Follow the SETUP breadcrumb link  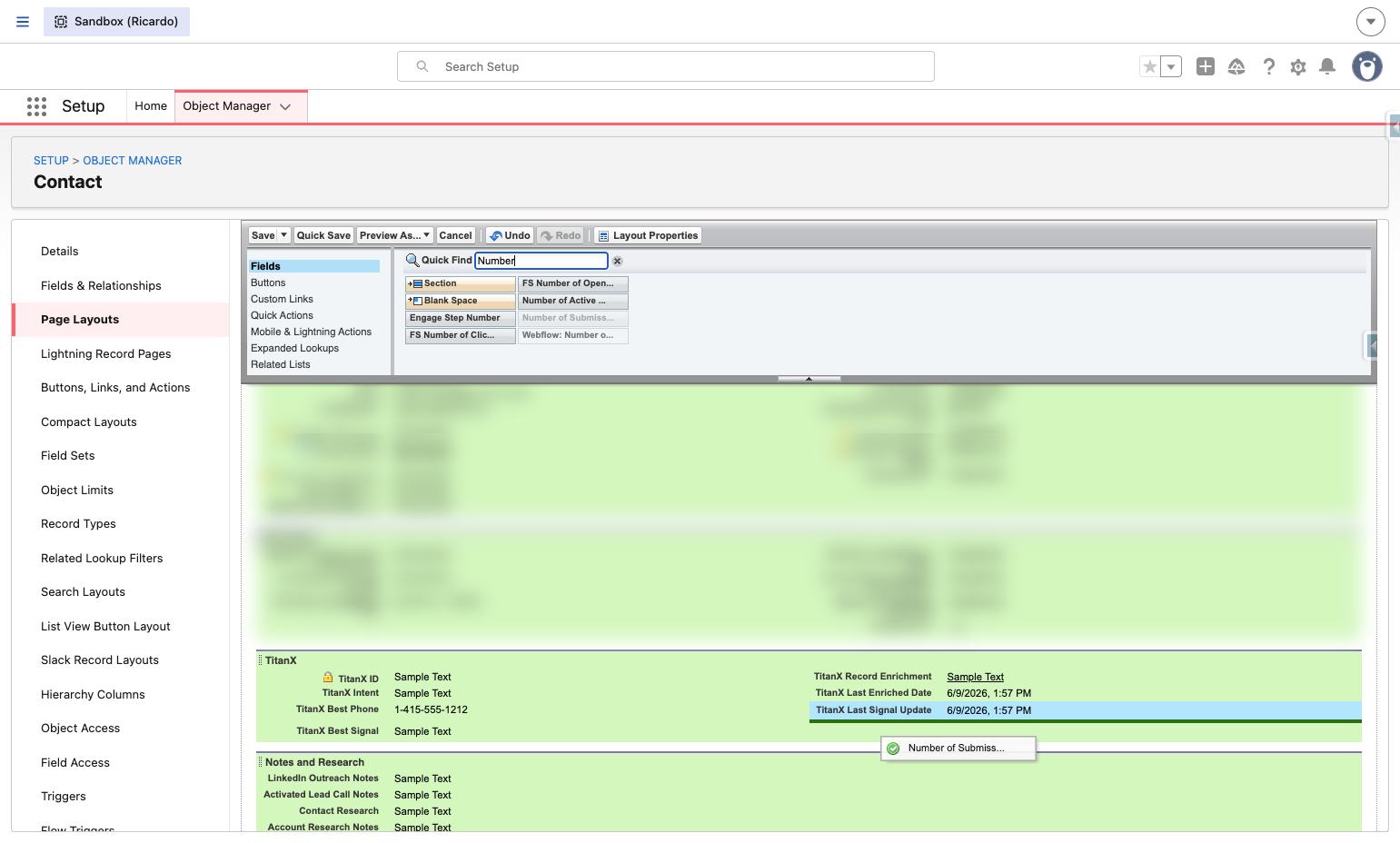coord(51,161)
